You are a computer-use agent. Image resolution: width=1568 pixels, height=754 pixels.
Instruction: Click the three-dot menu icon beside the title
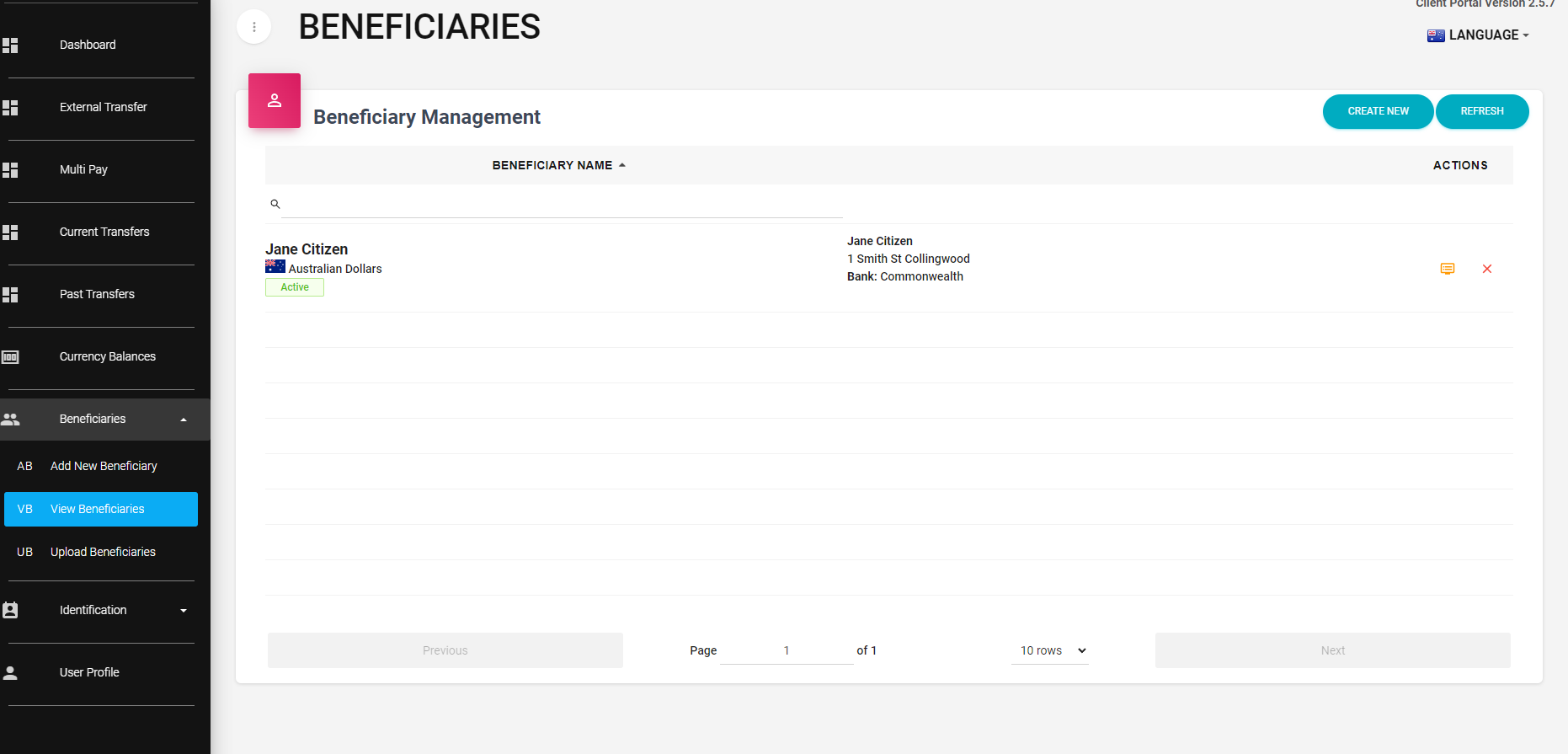(x=253, y=27)
